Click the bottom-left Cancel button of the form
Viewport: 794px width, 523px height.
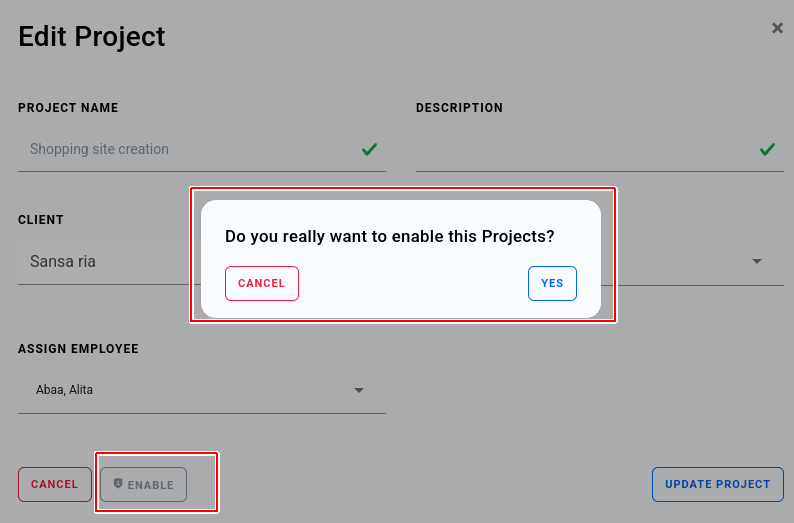point(55,485)
